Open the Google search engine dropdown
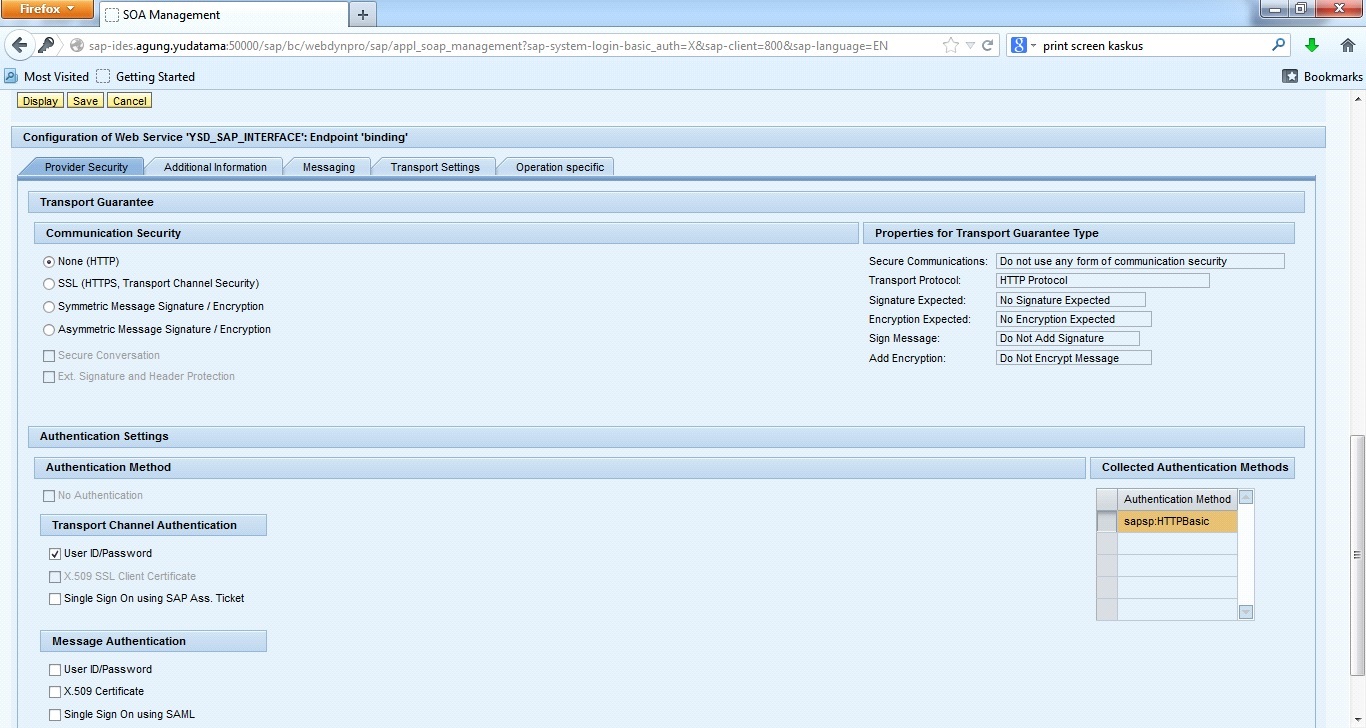Image resolution: width=1366 pixels, height=728 pixels. pos(1022,46)
